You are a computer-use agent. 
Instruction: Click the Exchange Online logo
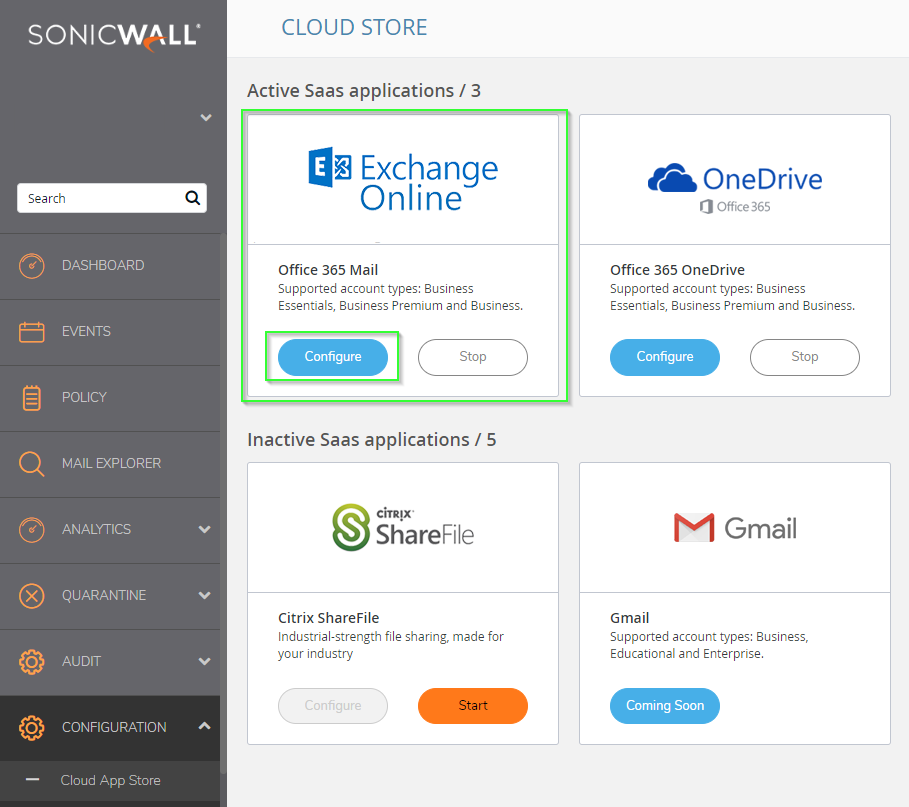click(403, 180)
